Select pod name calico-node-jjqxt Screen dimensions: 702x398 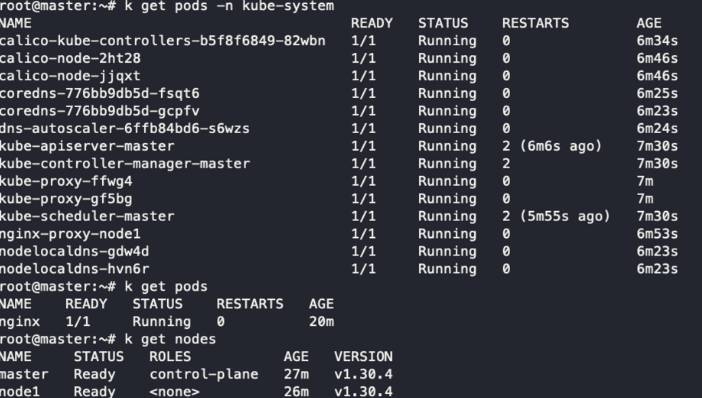pos(70,76)
